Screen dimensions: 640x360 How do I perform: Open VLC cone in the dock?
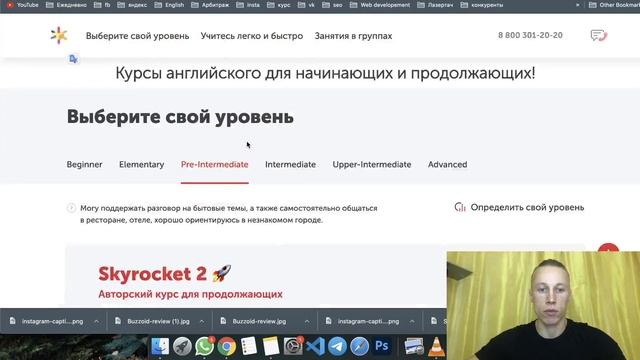pyautogui.click(x=436, y=347)
